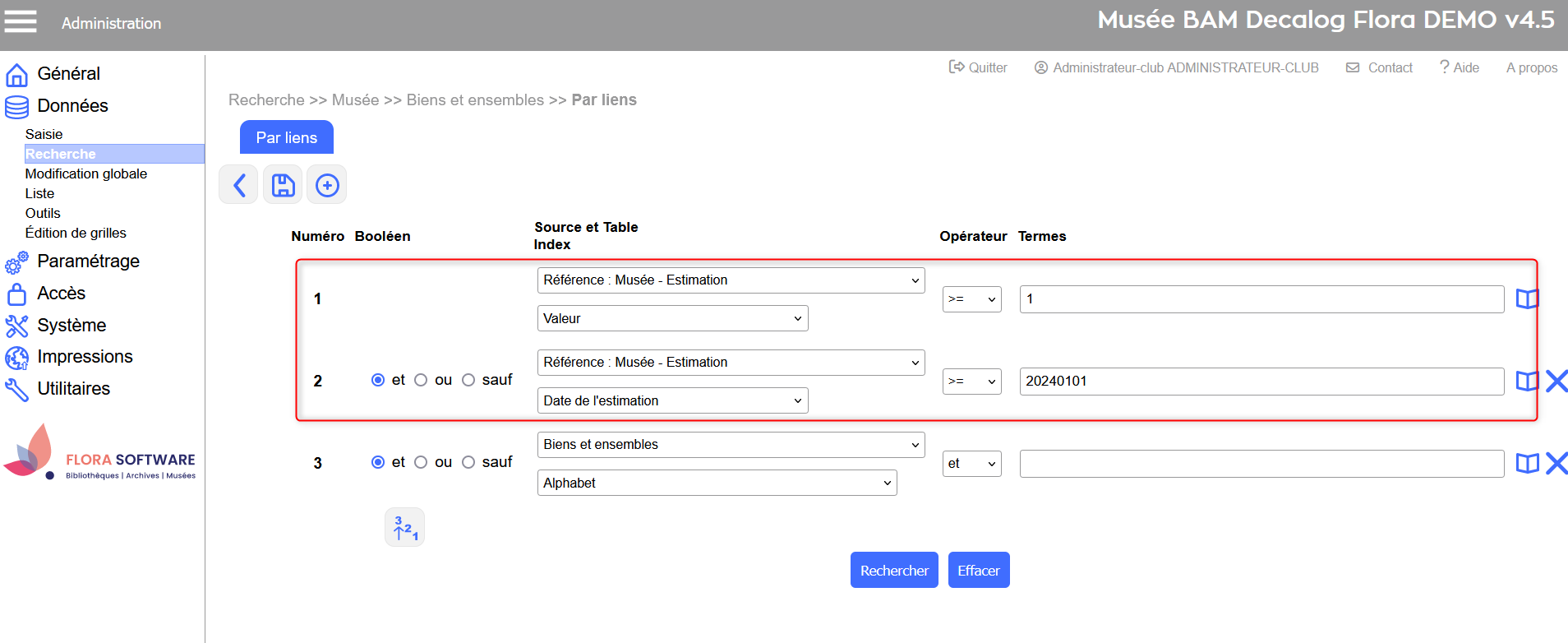
Task: Open the '>=' operator dropdown in row 1
Action: pyautogui.click(x=971, y=299)
